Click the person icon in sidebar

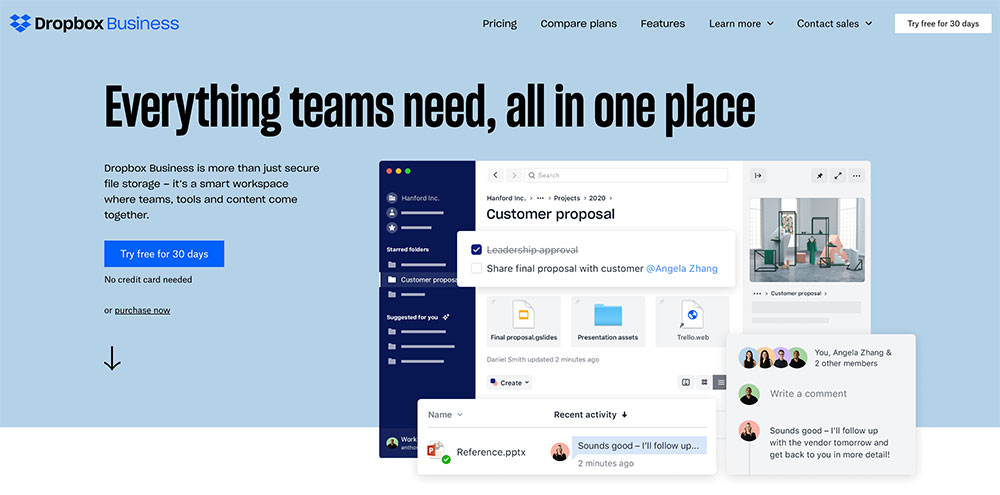(x=392, y=212)
